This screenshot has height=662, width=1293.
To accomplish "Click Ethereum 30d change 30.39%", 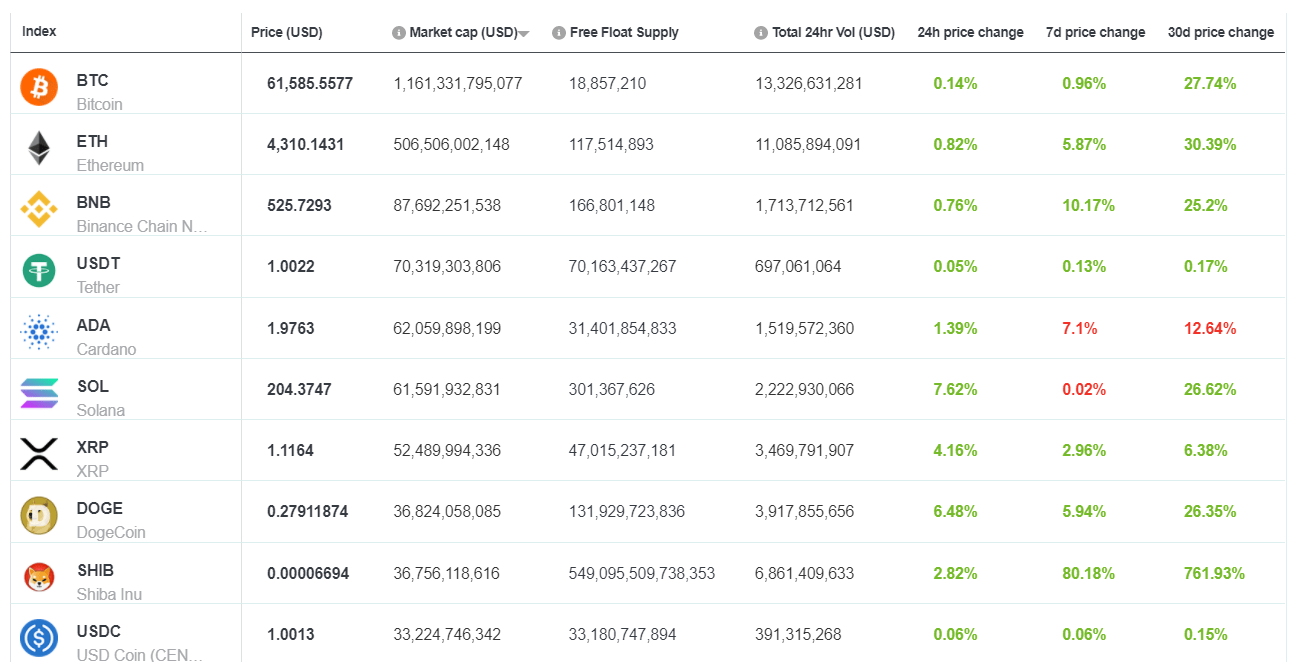I will 1210,144.
